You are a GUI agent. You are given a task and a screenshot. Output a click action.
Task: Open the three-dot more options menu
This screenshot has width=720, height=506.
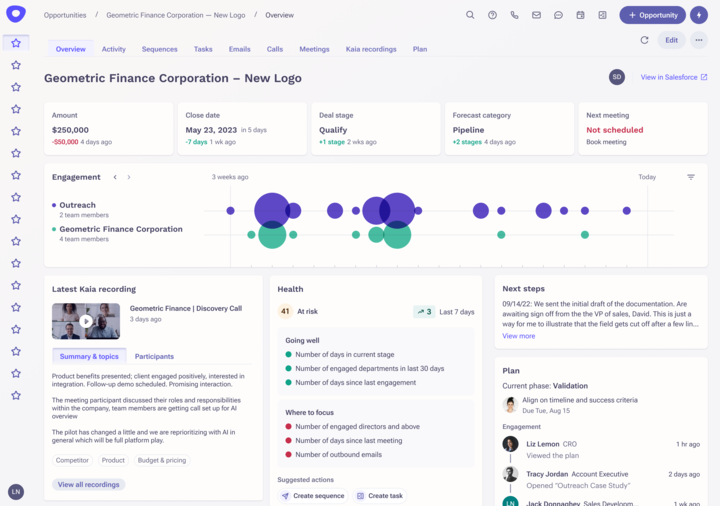tap(698, 40)
